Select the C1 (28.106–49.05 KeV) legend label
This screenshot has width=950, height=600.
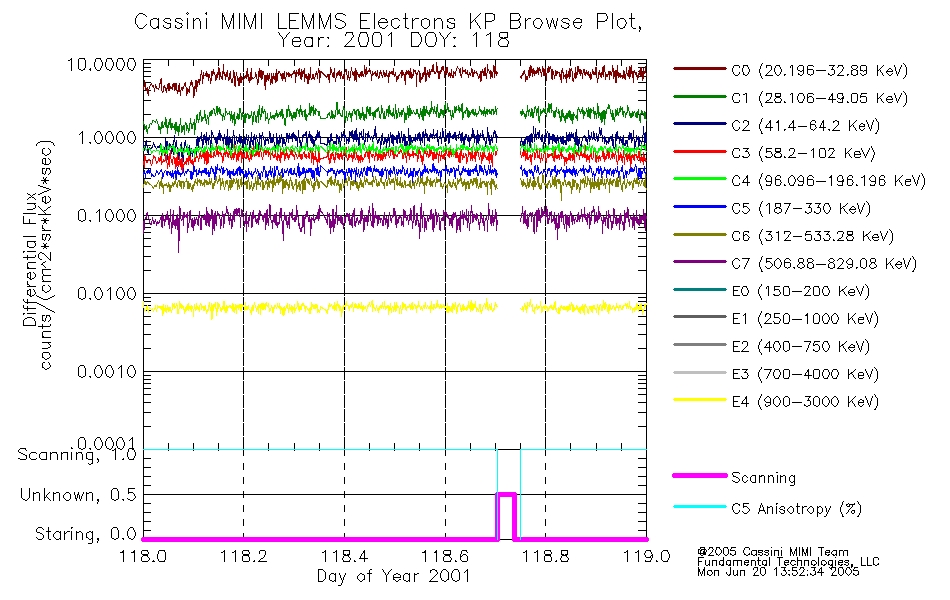pyautogui.click(x=819, y=98)
